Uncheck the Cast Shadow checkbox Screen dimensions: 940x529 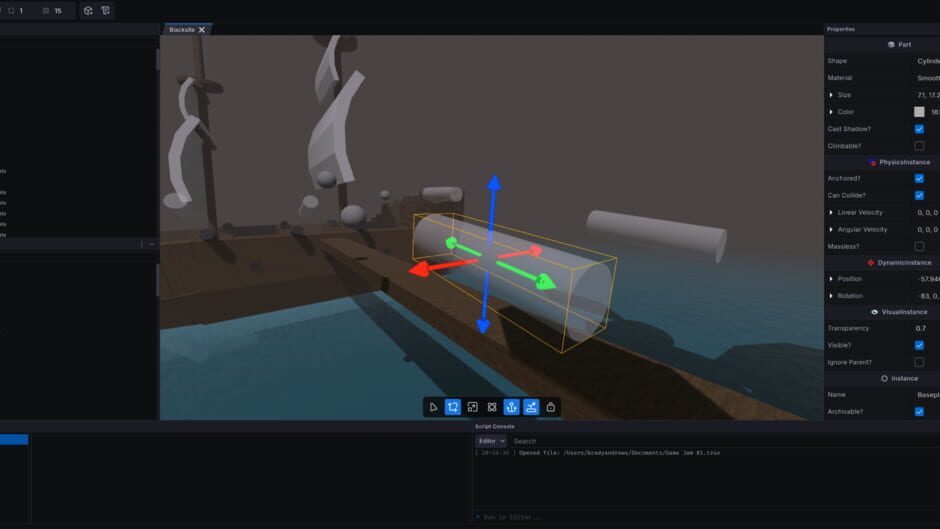919,129
